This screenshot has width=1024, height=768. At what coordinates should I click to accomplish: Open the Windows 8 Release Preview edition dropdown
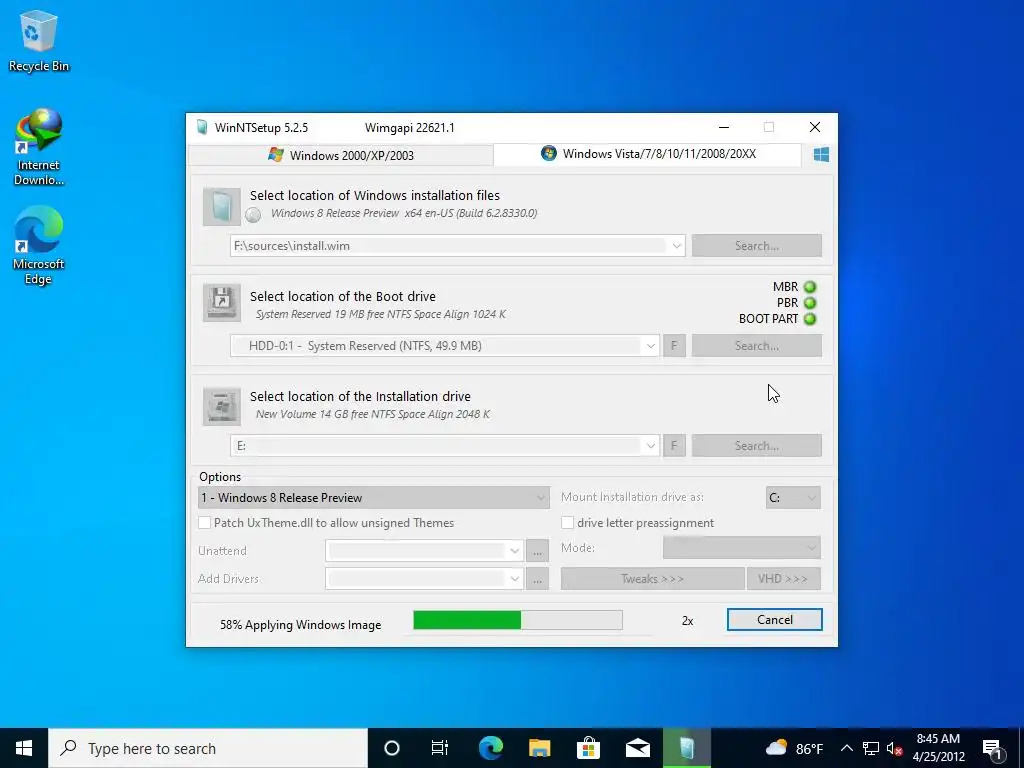[x=373, y=498]
